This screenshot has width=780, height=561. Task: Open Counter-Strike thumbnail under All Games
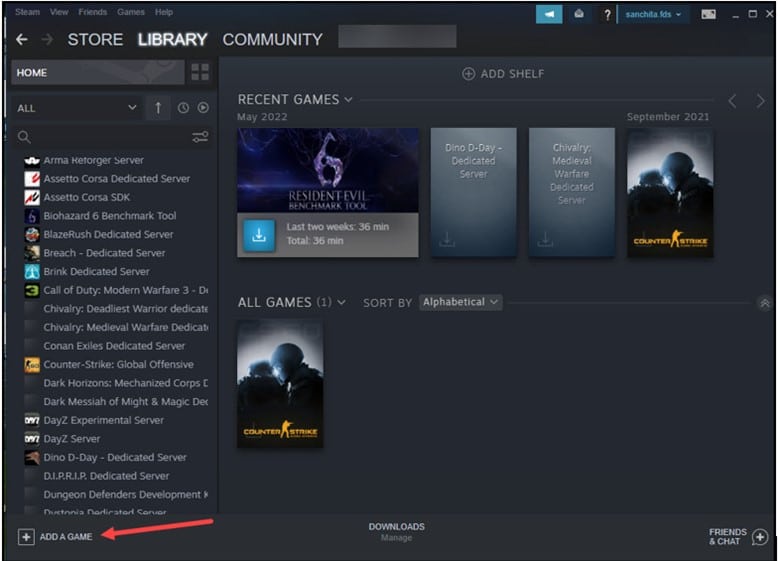pyautogui.click(x=280, y=383)
